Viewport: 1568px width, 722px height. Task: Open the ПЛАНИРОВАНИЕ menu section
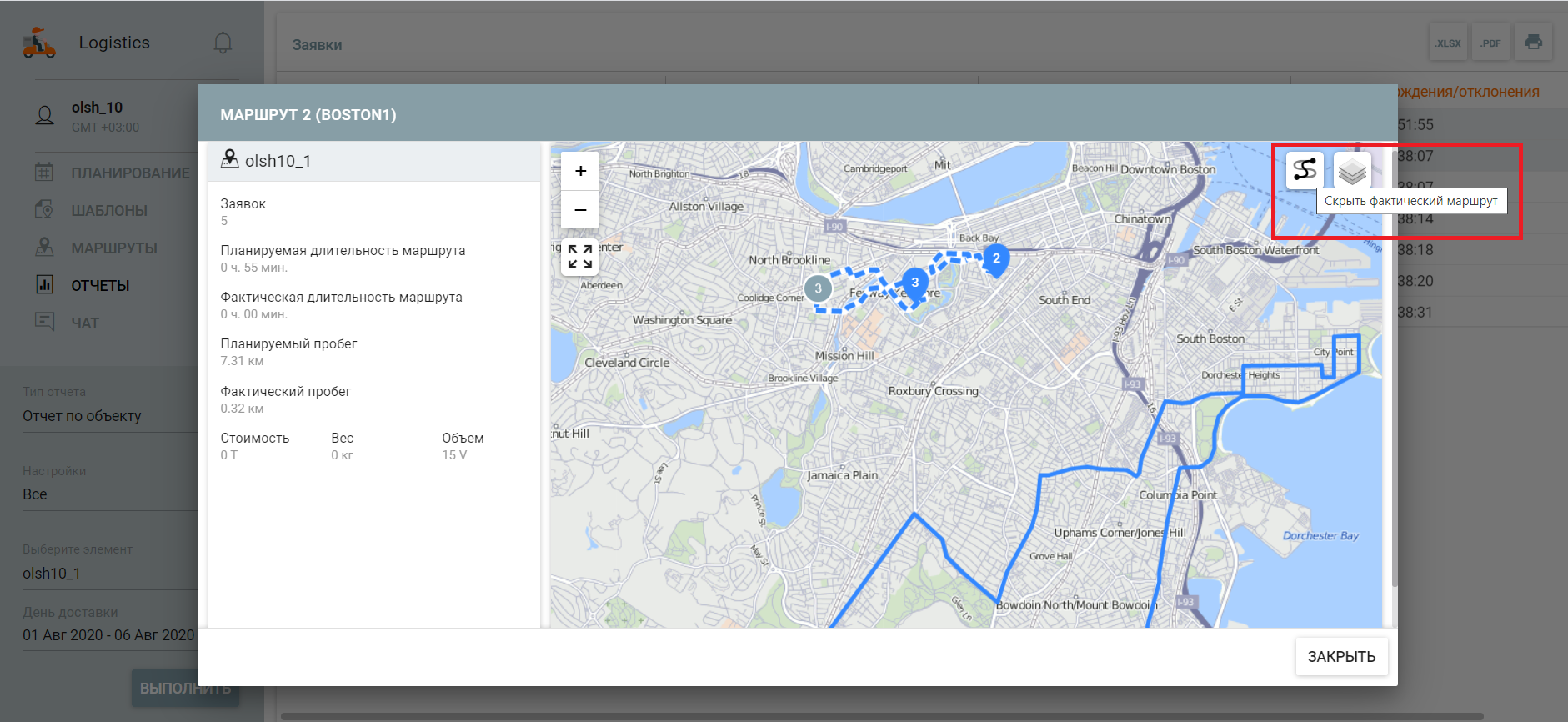129,173
